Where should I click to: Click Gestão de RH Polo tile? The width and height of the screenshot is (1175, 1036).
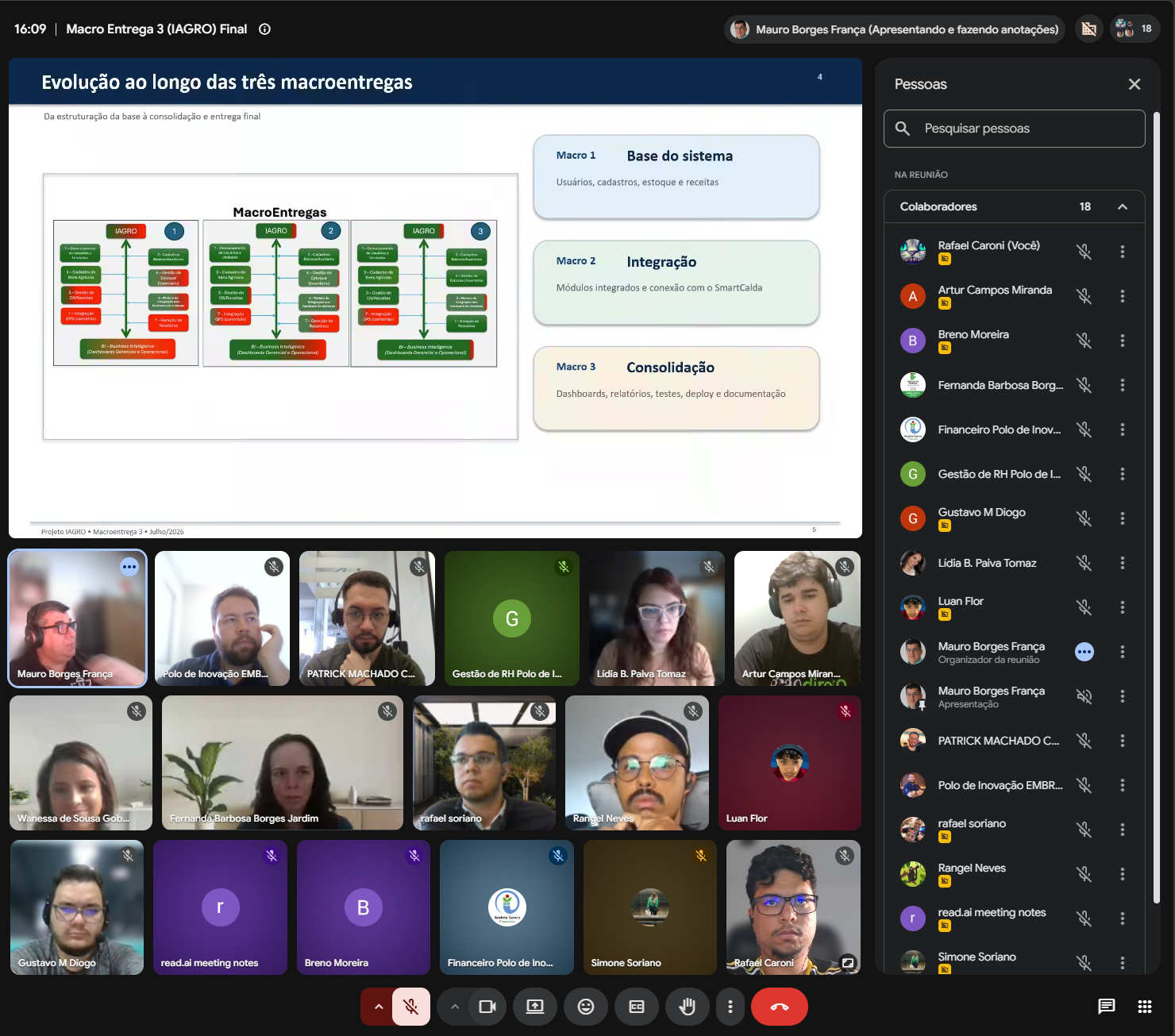[x=512, y=618]
